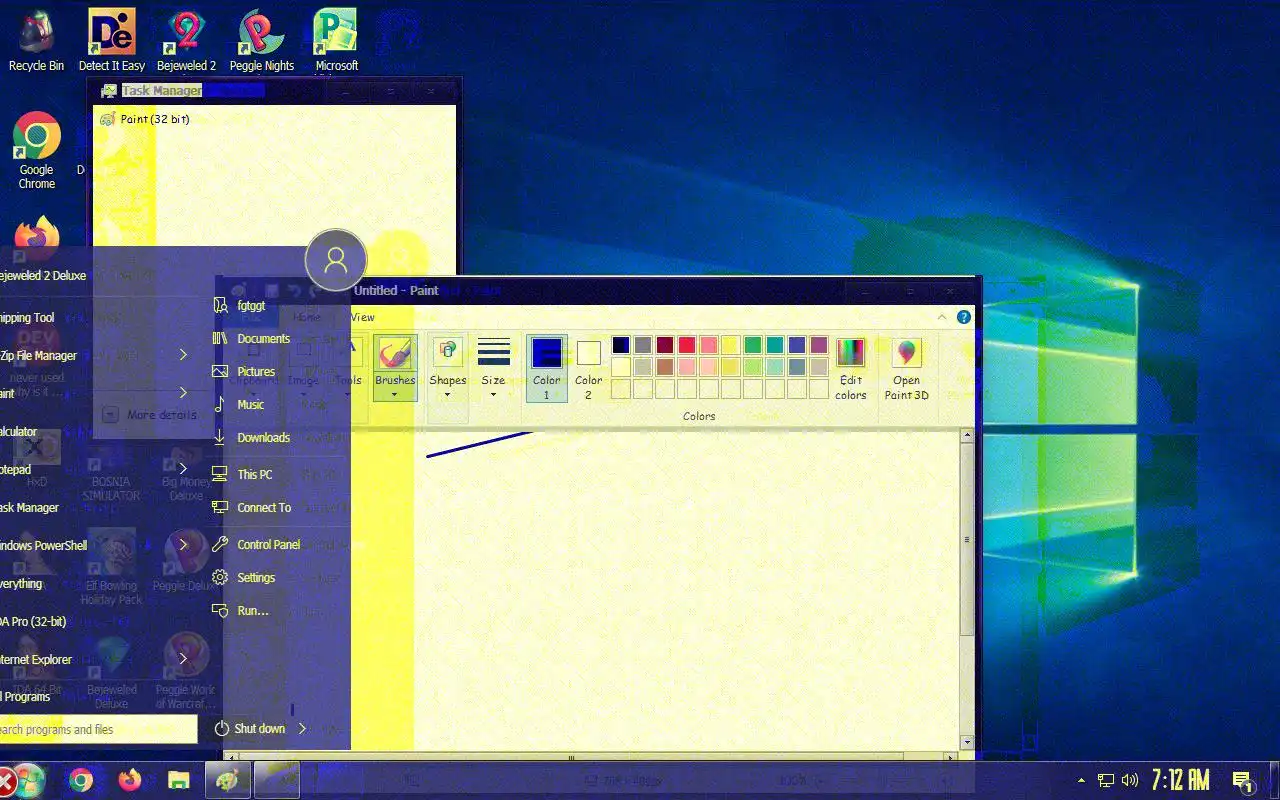Open the network tray icon
This screenshot has height=800, width=1280.
pos(1106,780)
